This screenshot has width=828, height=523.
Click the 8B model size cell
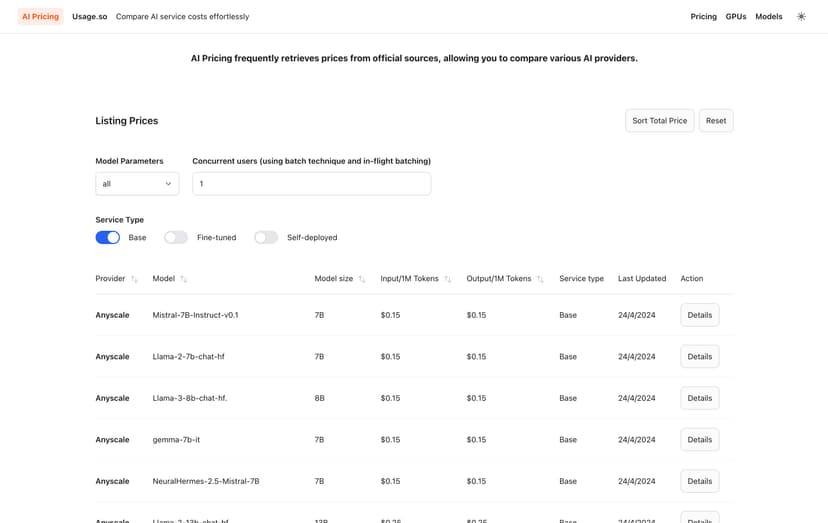[x=319, y=398]
